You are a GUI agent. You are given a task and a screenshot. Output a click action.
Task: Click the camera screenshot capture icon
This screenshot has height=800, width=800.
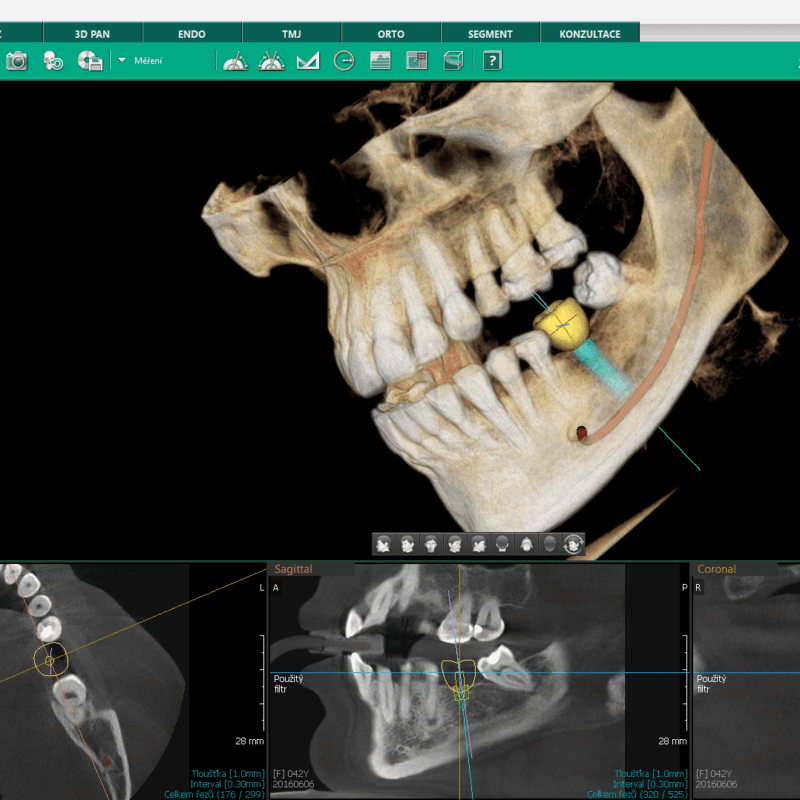pos(17,61)
